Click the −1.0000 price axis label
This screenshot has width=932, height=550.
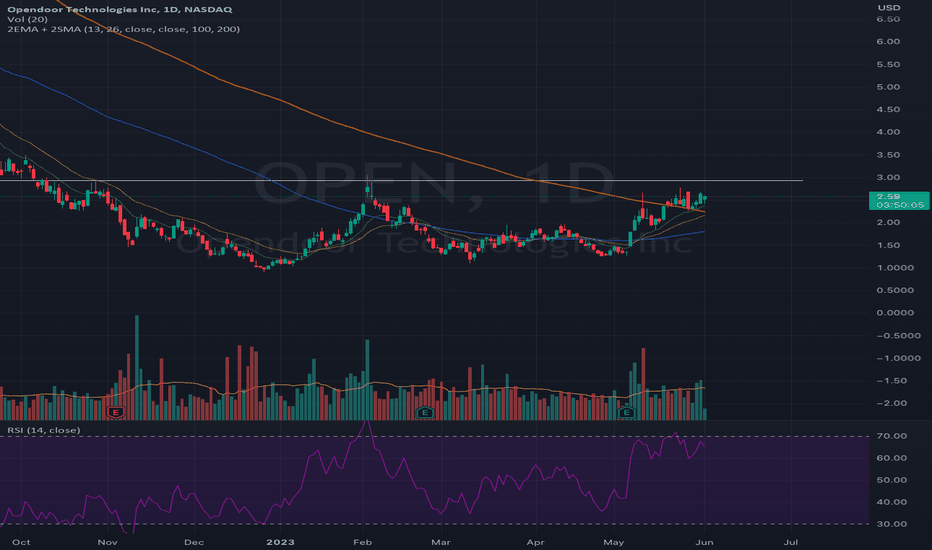tap(899, 358)
